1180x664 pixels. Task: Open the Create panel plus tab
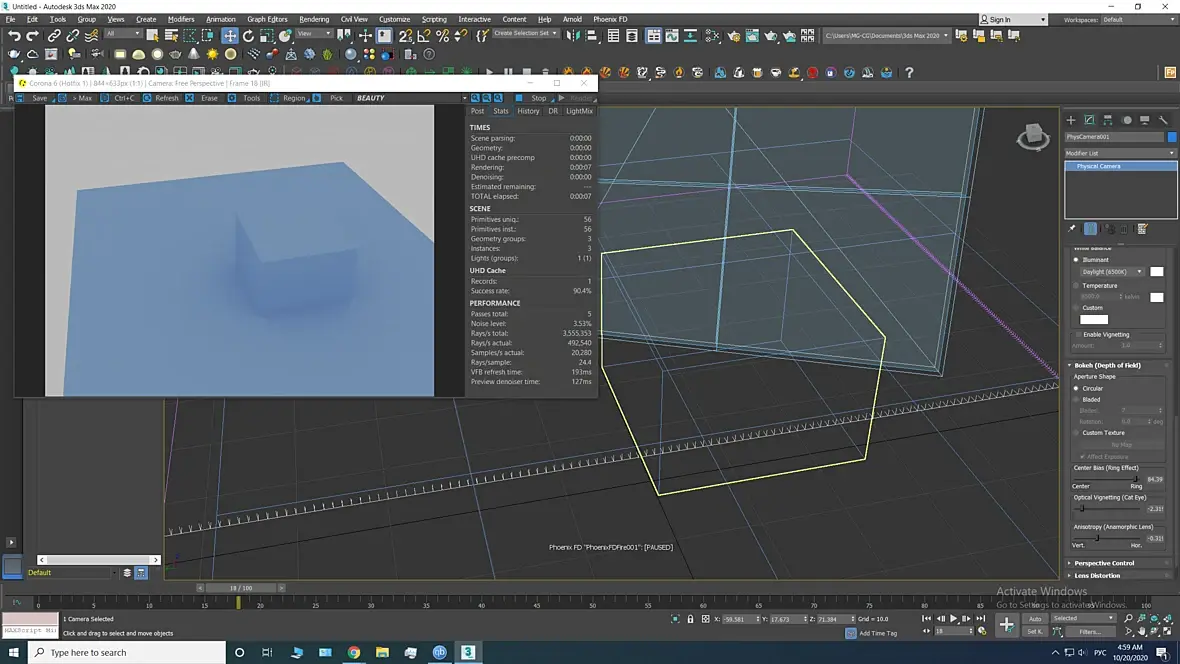tap(1071, 120)
